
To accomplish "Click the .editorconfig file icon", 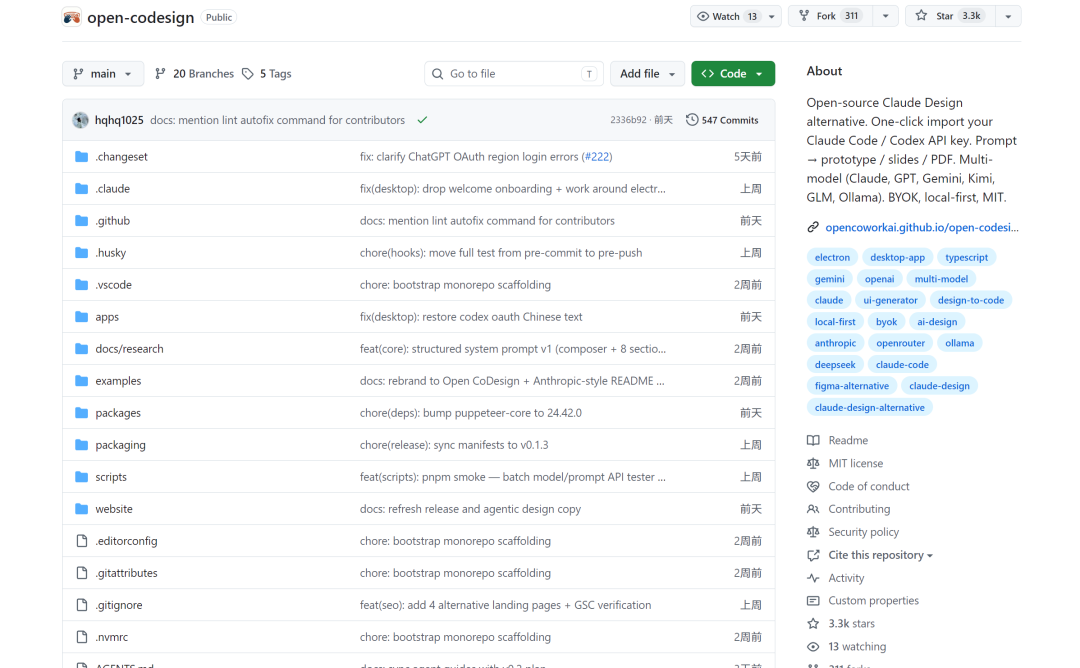I will (x=82, y=541).
